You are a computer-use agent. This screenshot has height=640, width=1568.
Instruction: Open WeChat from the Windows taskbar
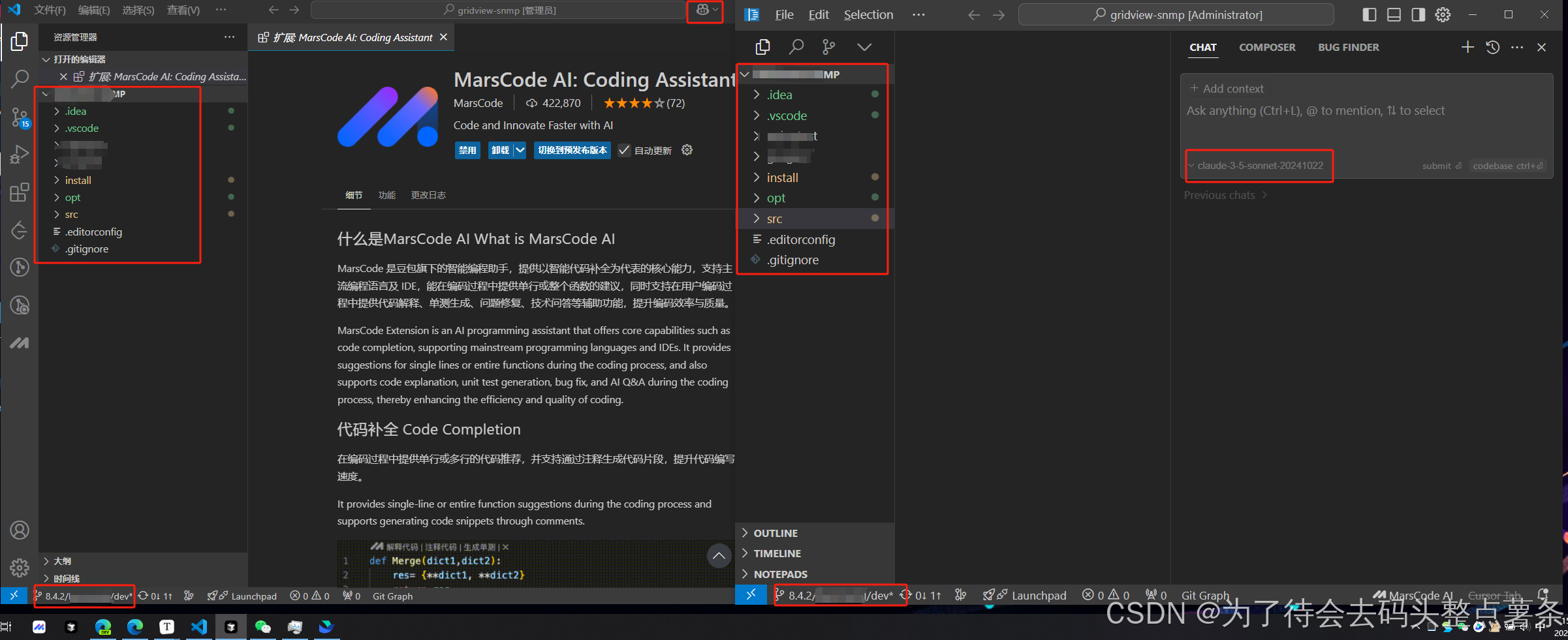pos(262,627)
